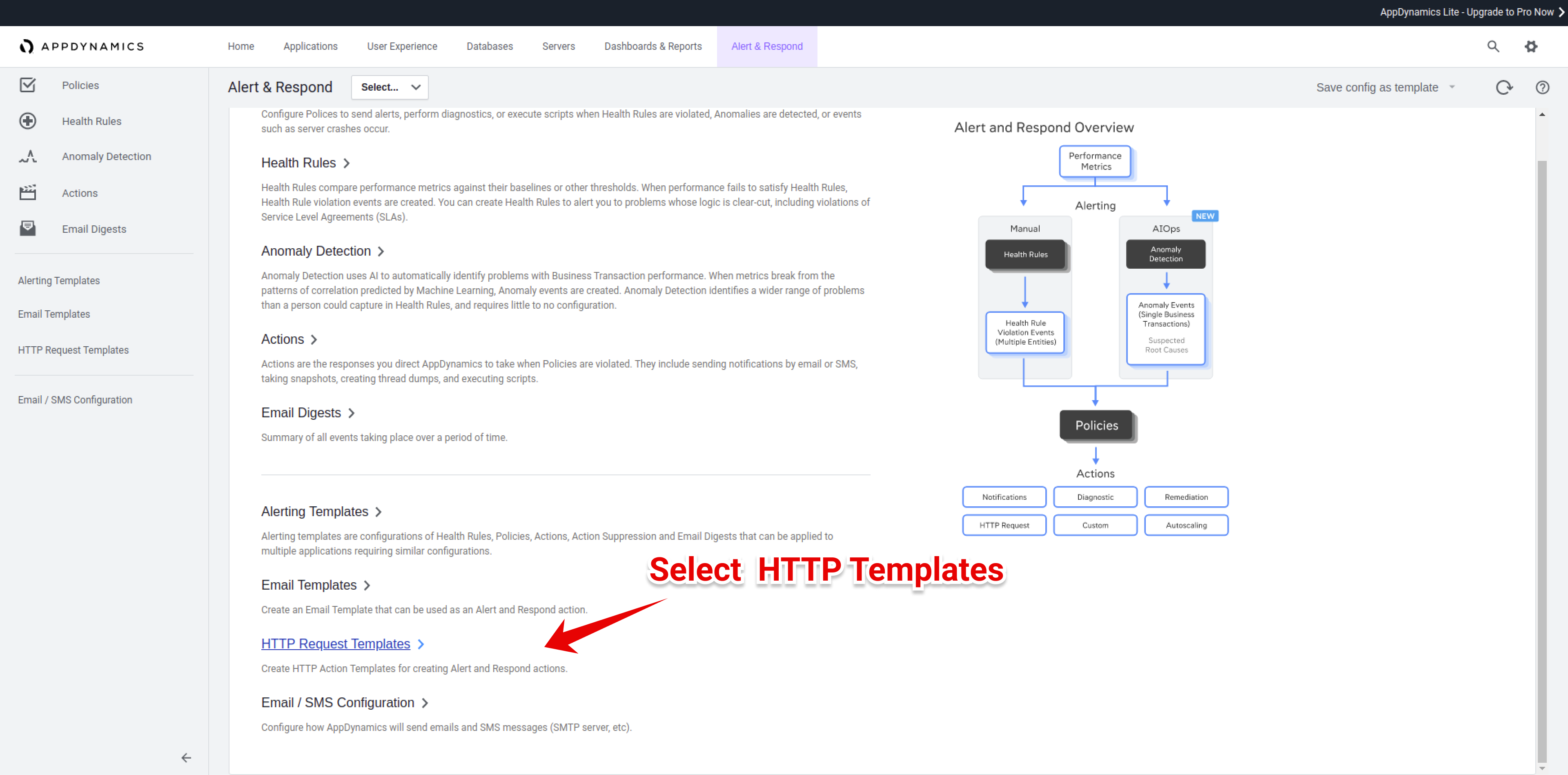Open Email / SMS Configuration in the sidebar
Viewport: 1568px width, 775px height.
[x=75, y=399]
